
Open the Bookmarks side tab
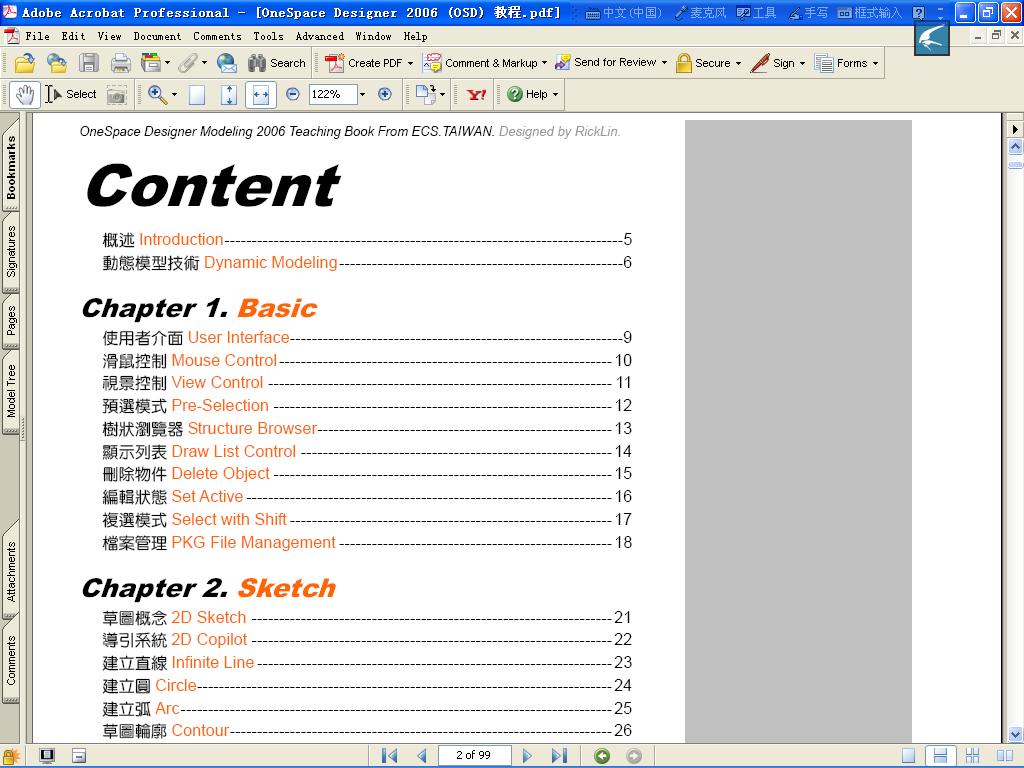tap(11, 168)
